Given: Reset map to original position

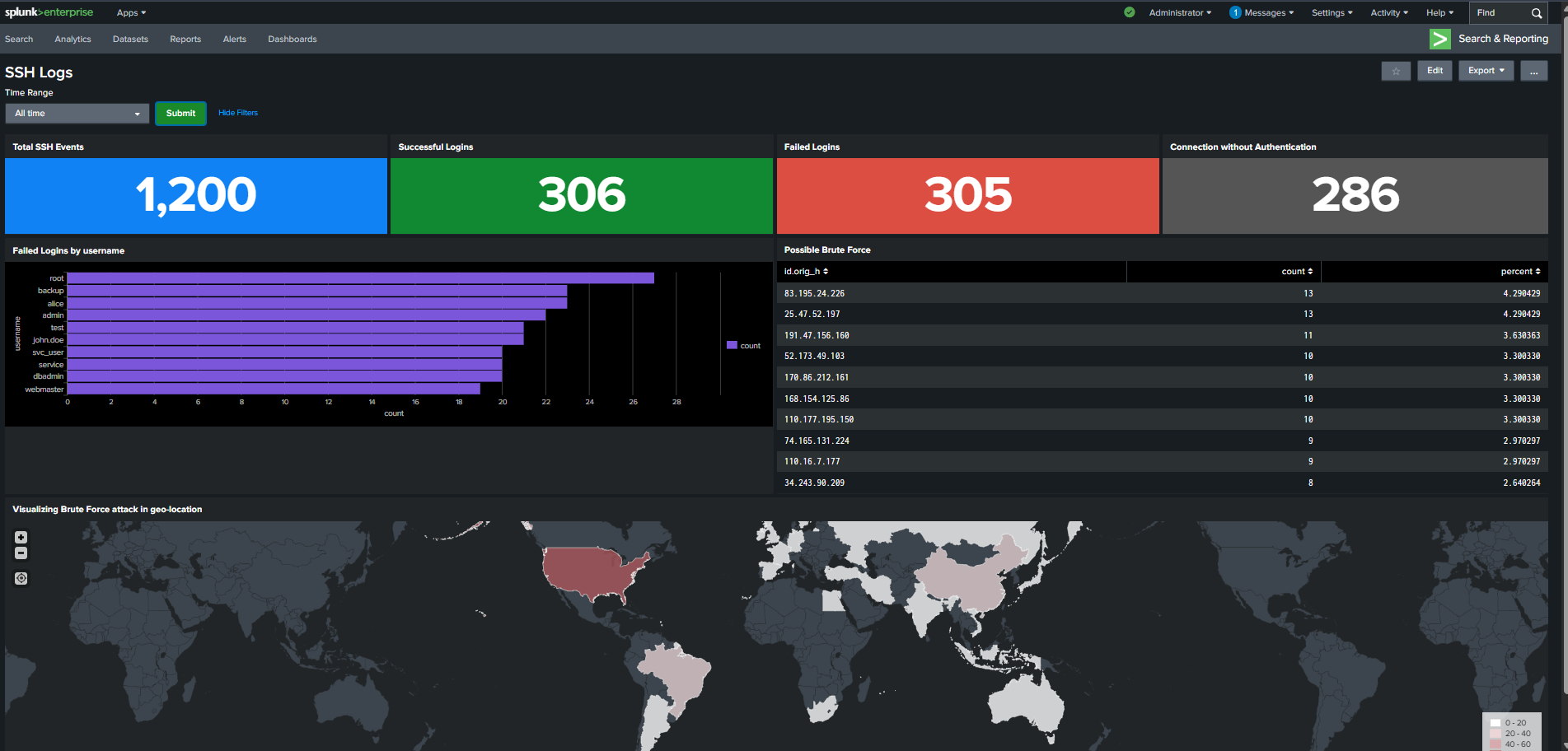Looking at the screenshot, I should [21, 579].
